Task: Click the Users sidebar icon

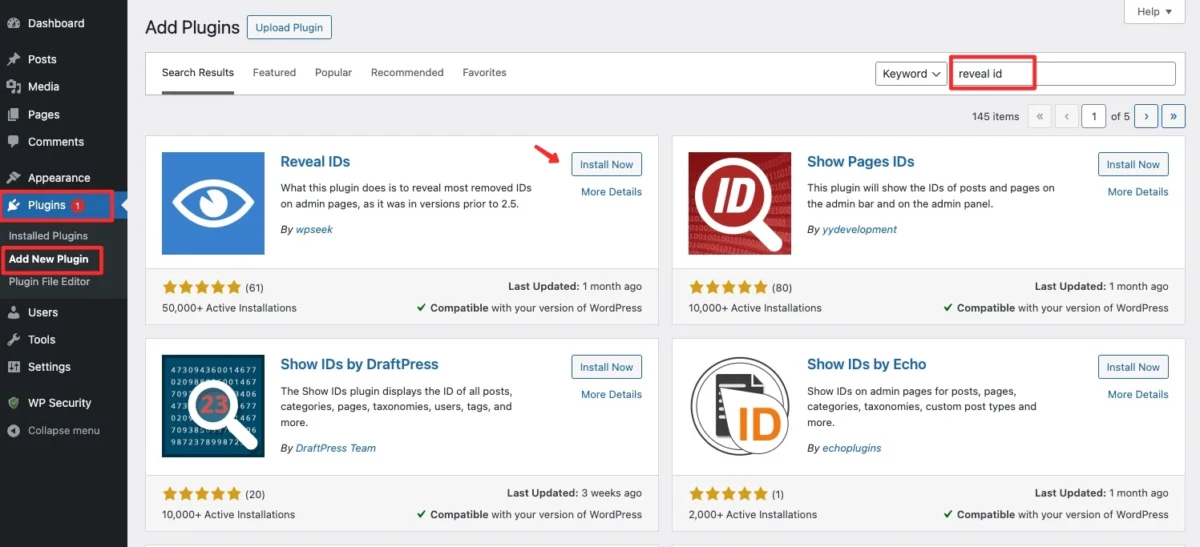Action: 13,312
